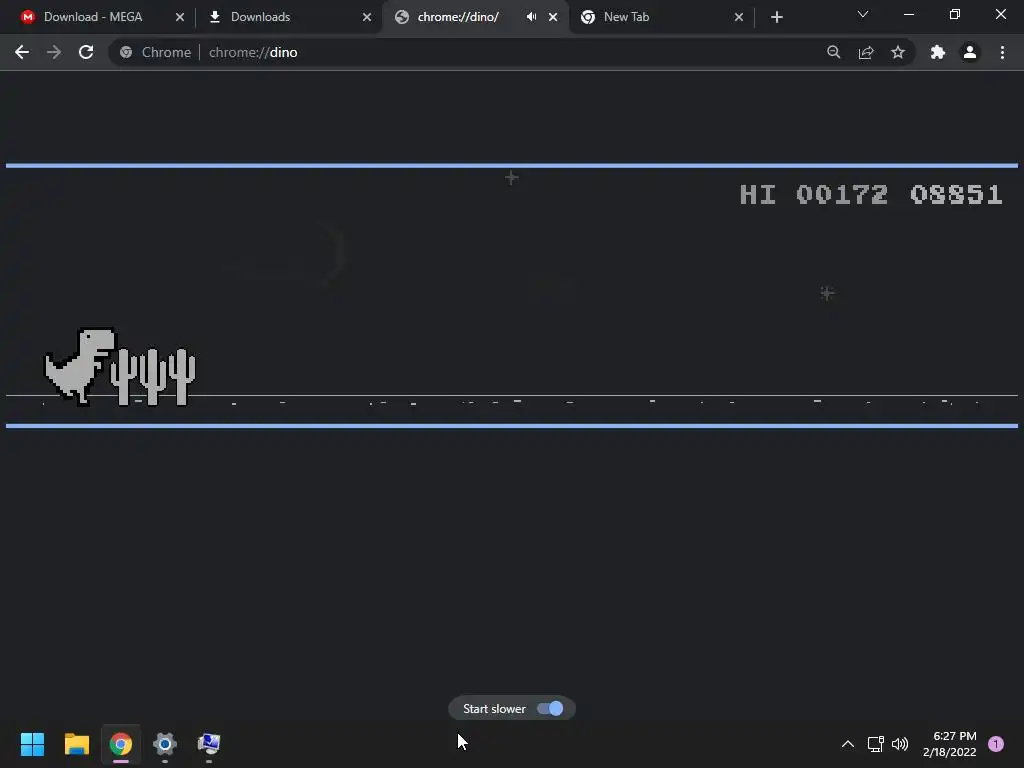Image resolution: width=1024 pixels, height=768 pixels.
Task: Show hidden system tray icons chevron
Action: [848, 744]
